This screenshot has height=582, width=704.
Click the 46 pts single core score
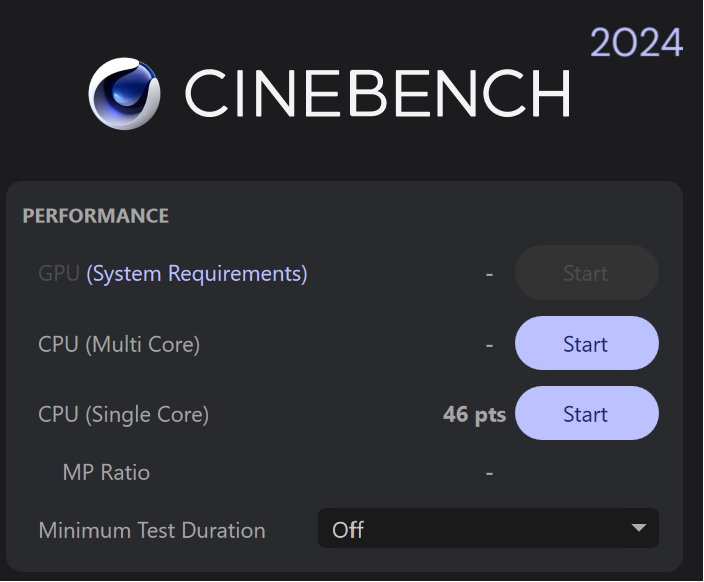tap(474, 414)
